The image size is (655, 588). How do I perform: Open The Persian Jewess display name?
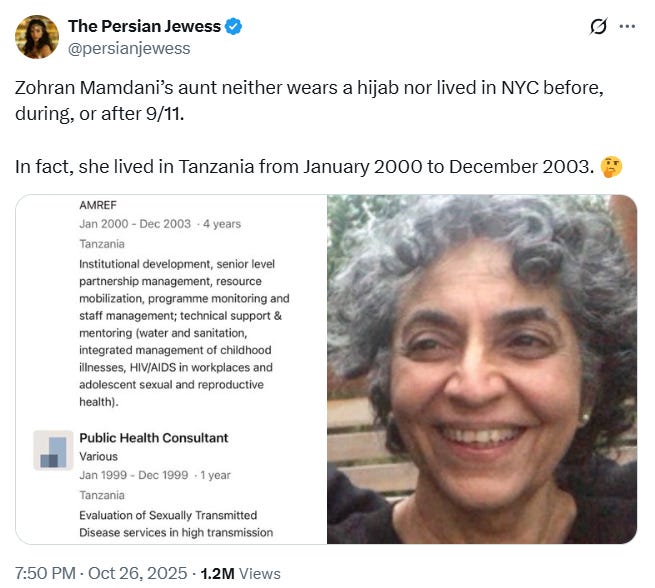point(145,26)
